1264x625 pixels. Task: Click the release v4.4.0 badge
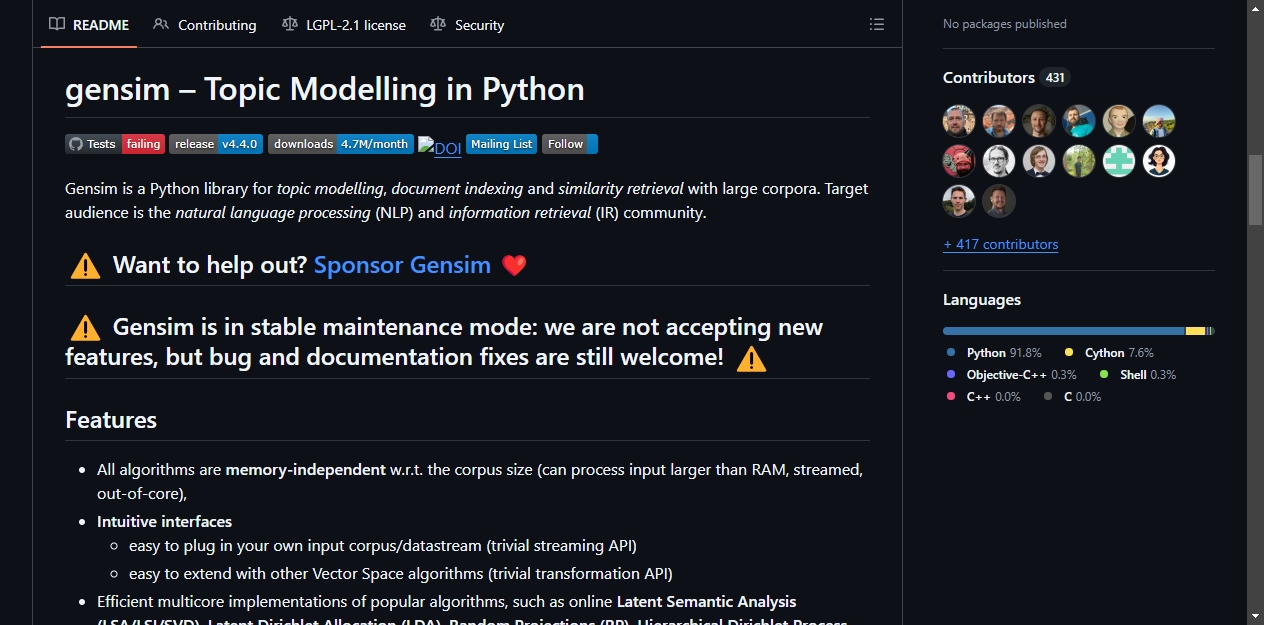pos(216,144)
